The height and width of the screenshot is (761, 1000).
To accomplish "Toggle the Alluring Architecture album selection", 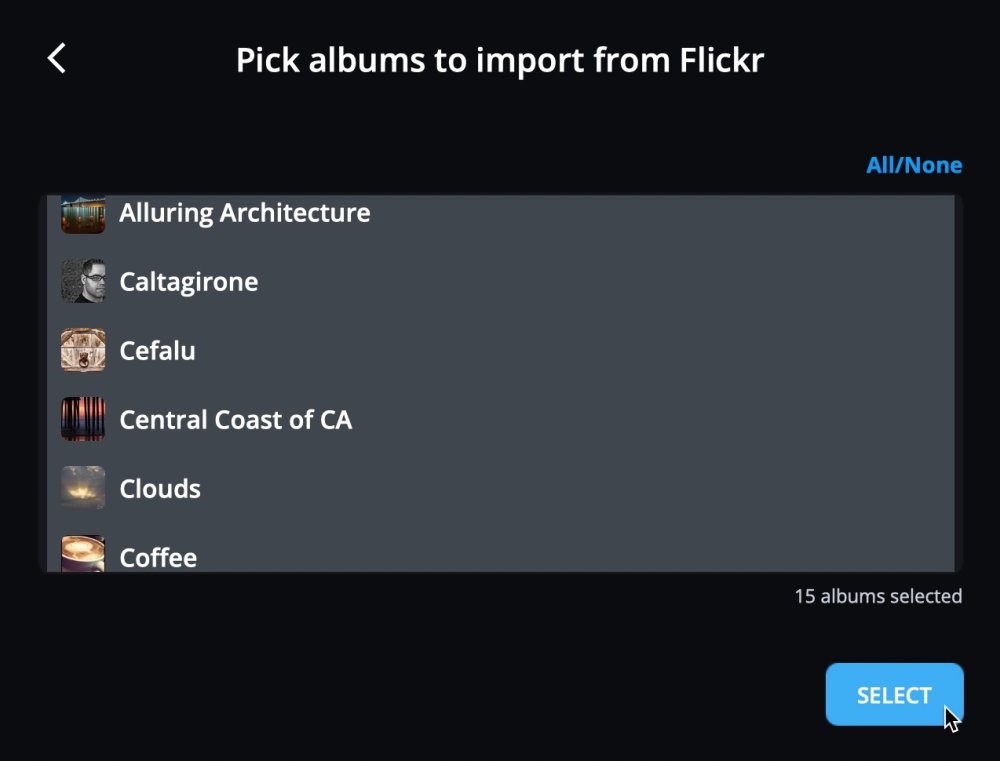I will point(245,213).
